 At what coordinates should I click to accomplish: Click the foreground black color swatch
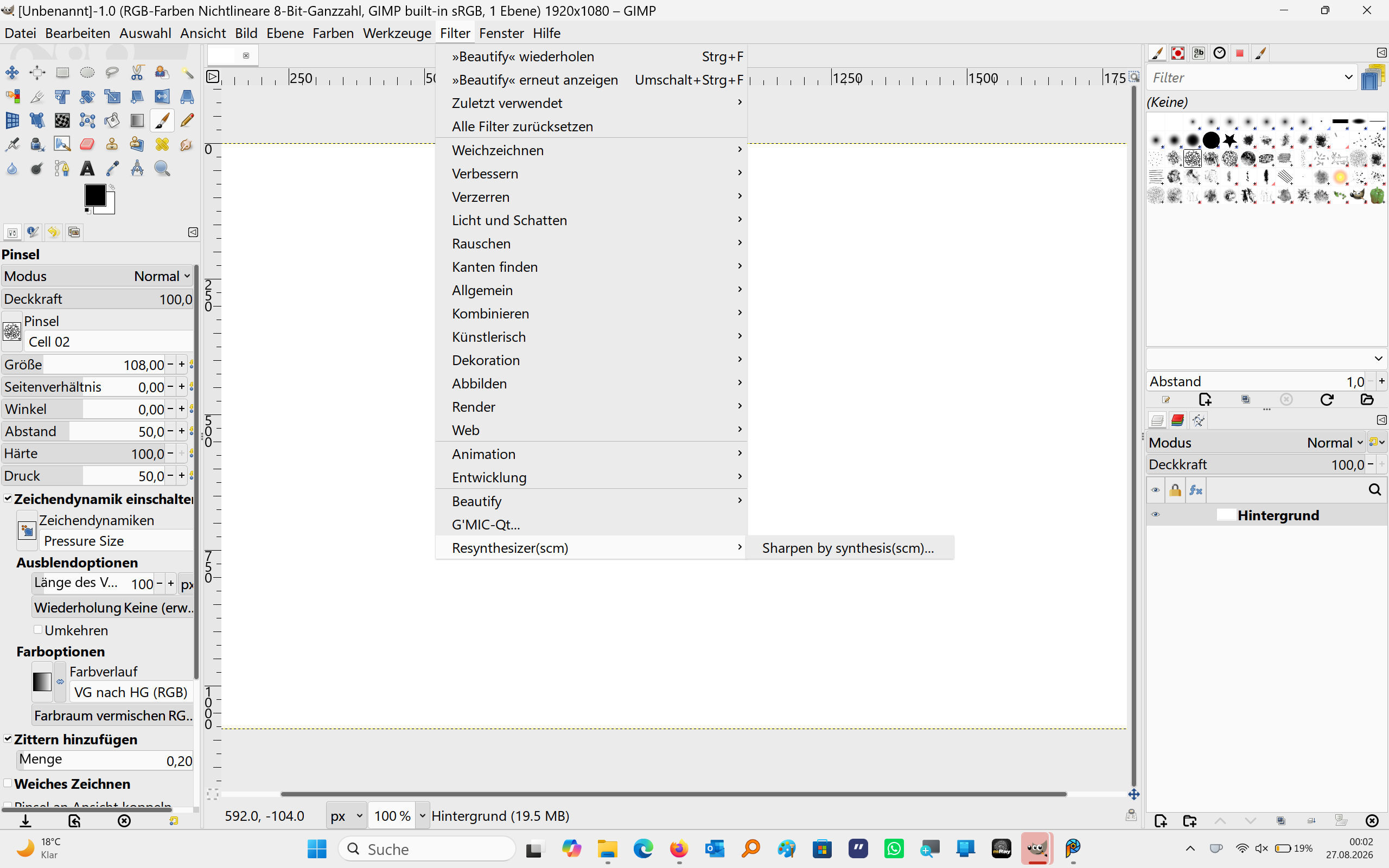pyautogui.click(x=95, y=196)
